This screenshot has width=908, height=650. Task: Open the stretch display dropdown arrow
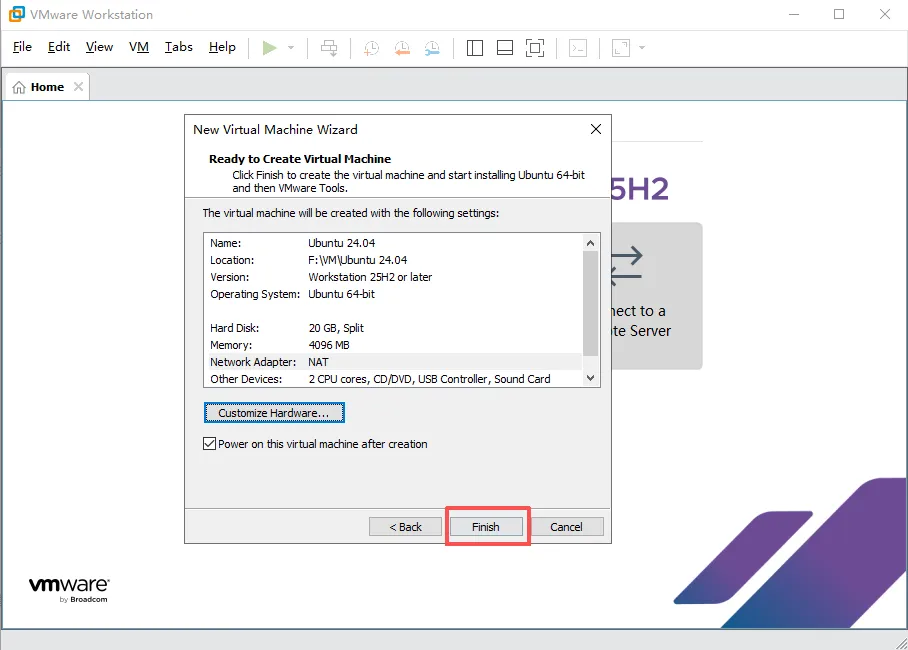[x=642, y=48]
